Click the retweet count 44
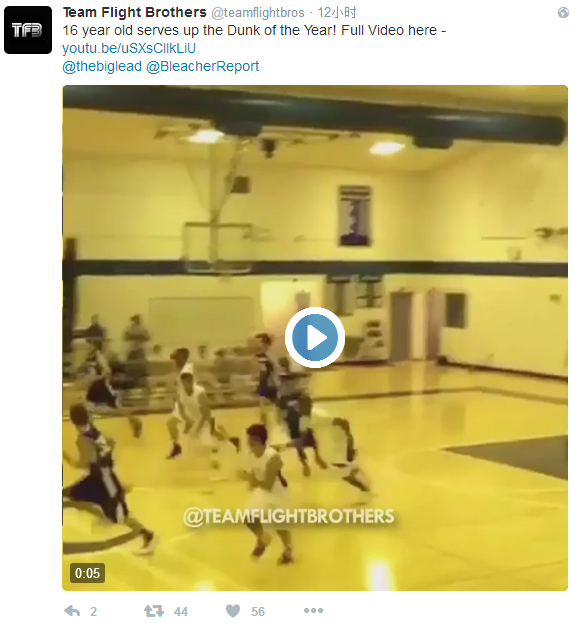 coord(181,611)
